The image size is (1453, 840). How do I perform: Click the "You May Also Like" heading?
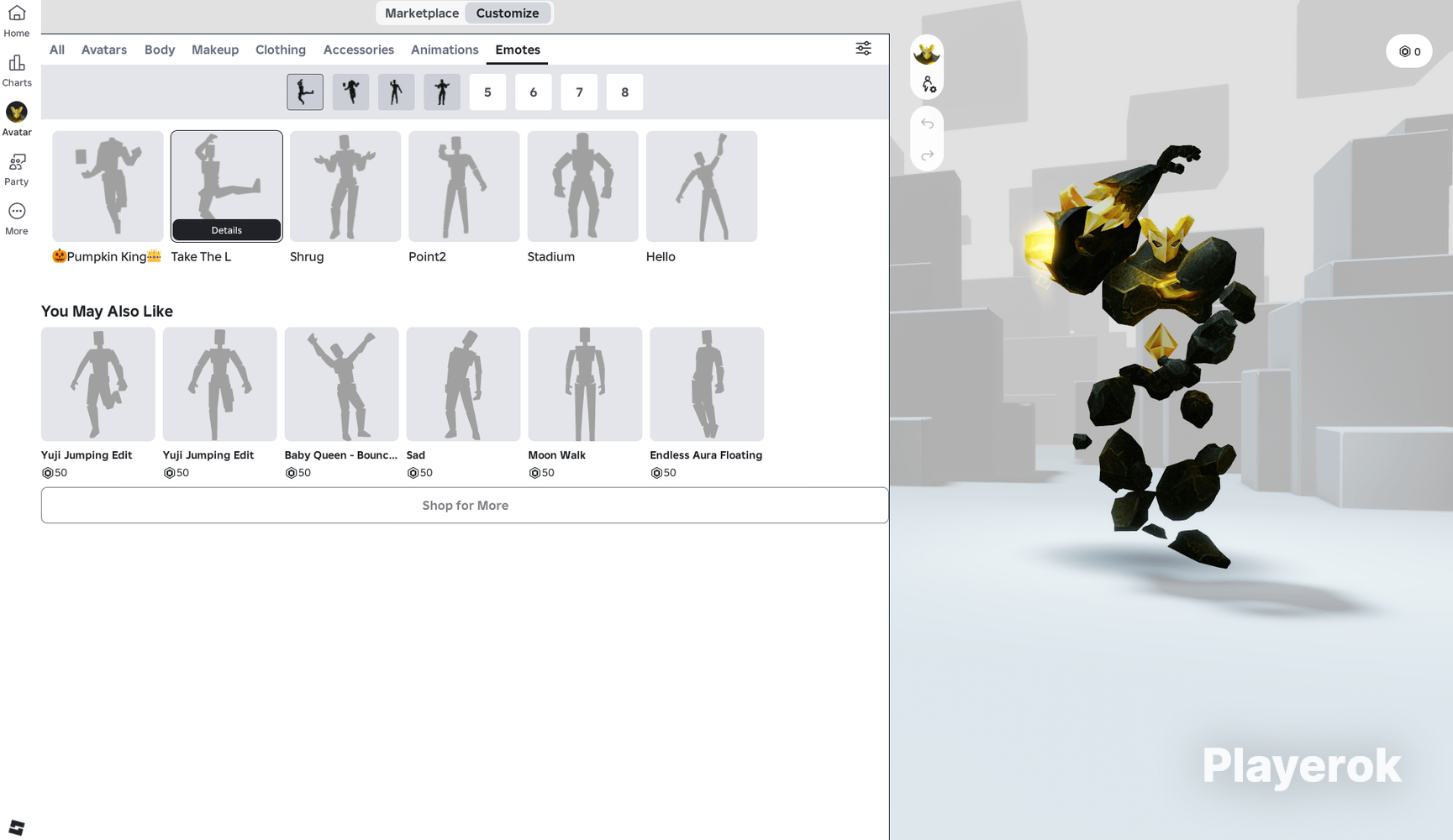pos(107,312)
